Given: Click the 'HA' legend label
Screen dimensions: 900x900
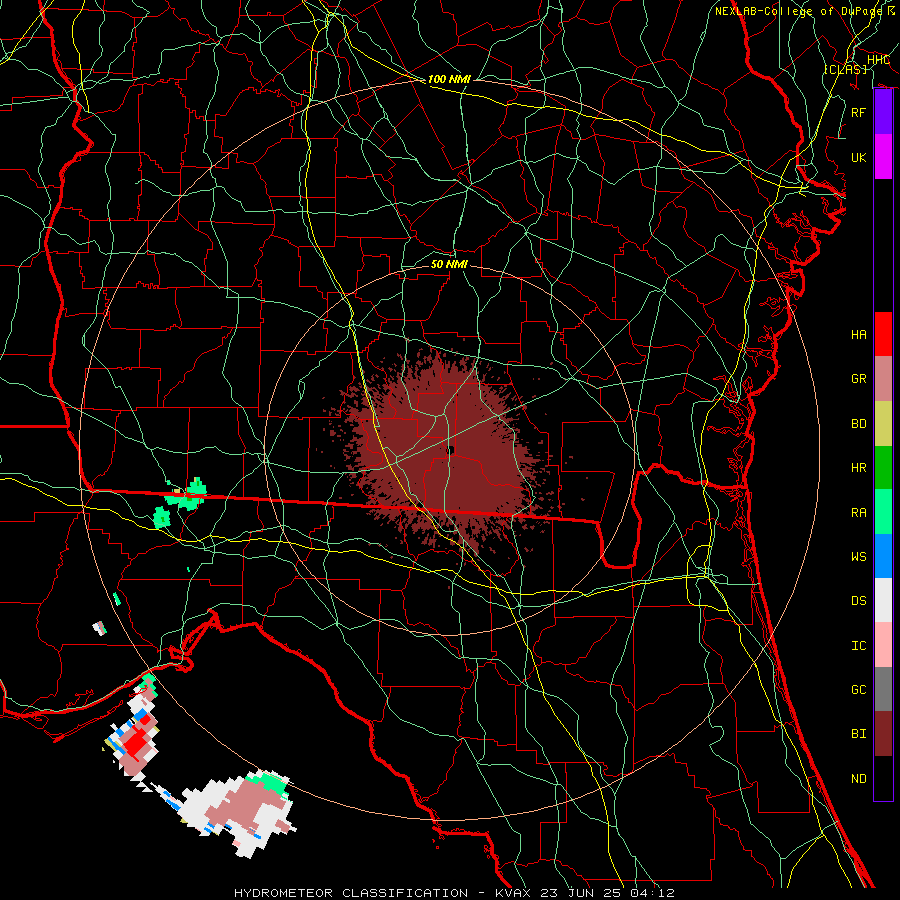Looking at the screenshot, I should point(858,335).
